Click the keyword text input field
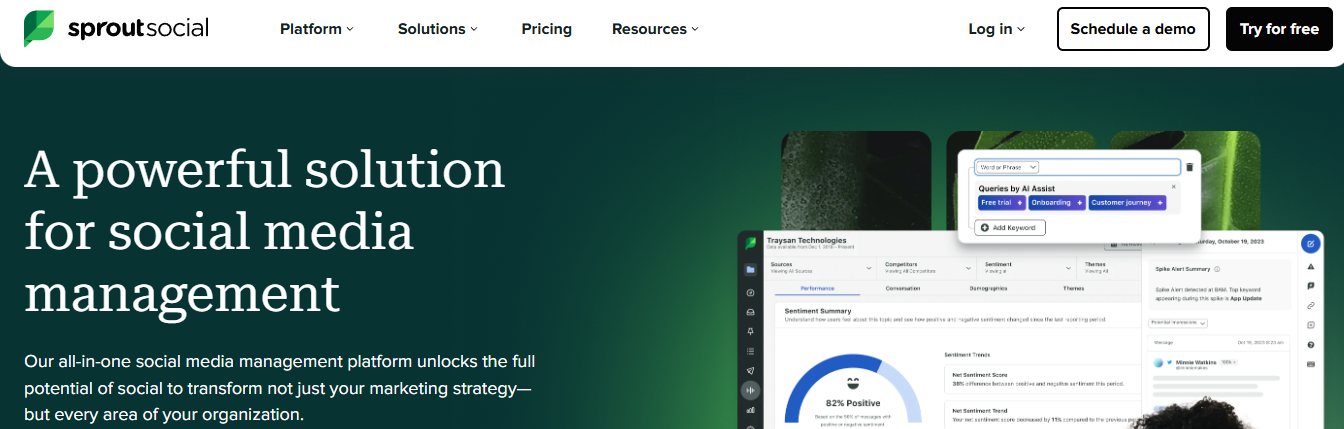1344x429 pixels. tap(1076, 167)
